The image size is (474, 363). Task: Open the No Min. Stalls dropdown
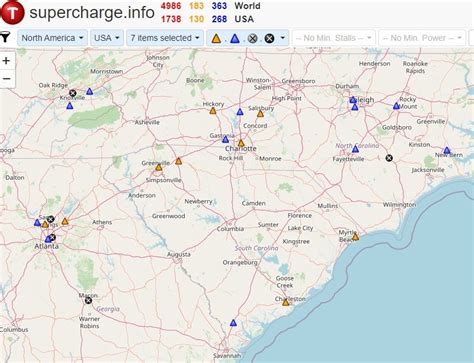point(334,38)
